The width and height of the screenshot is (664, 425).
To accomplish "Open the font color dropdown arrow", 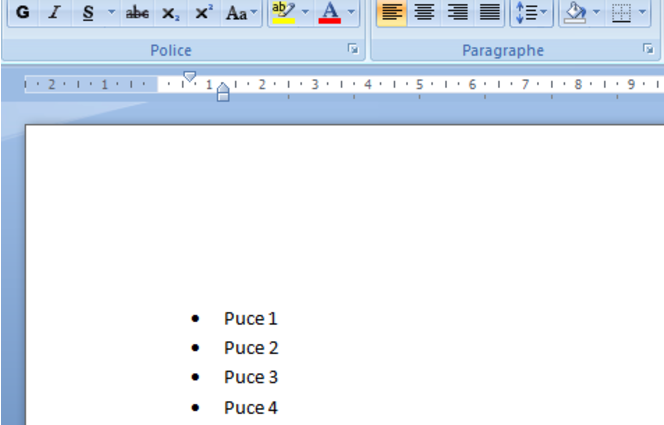I will (351, 13).
